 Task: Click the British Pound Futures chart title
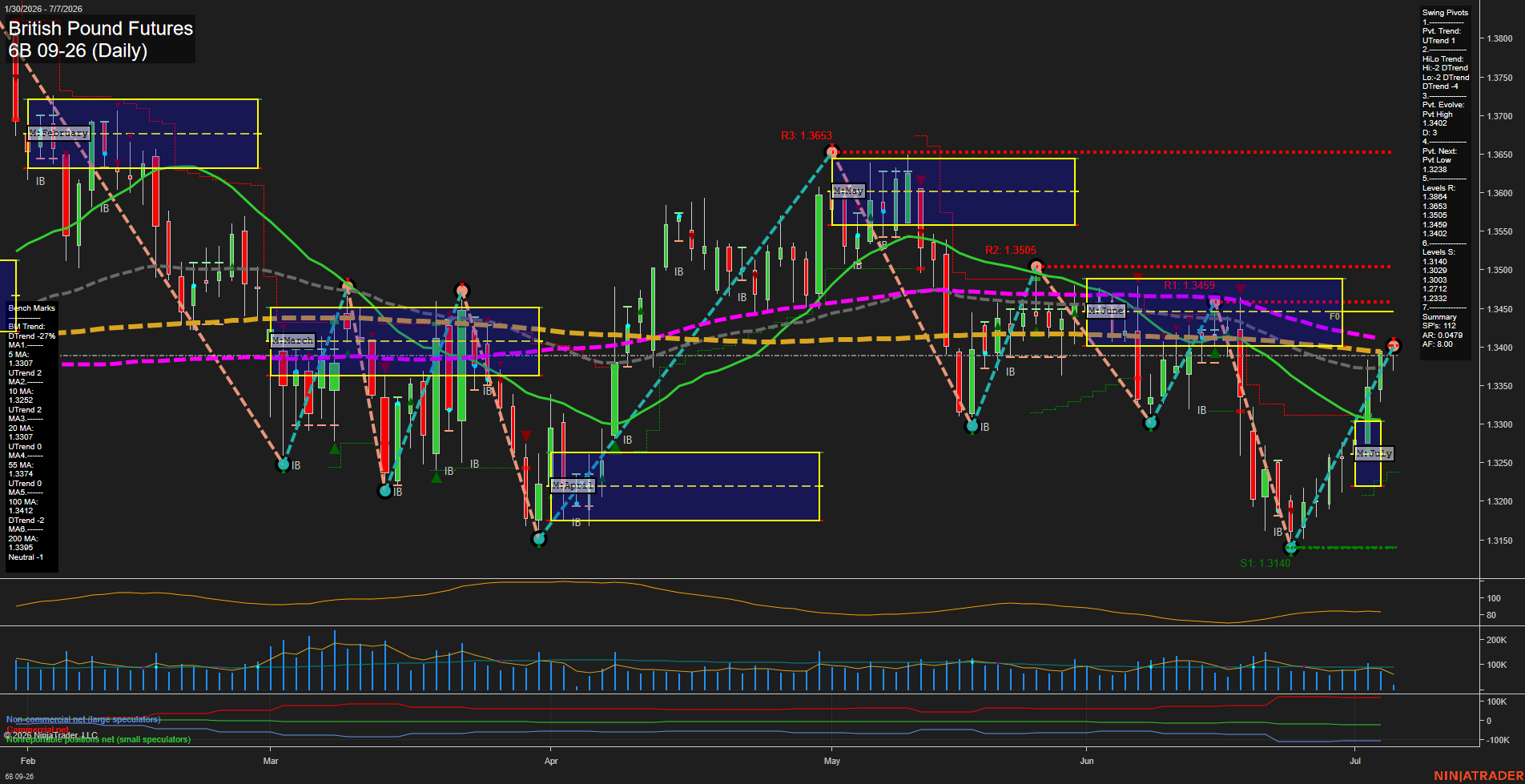[x=101, y=29]
